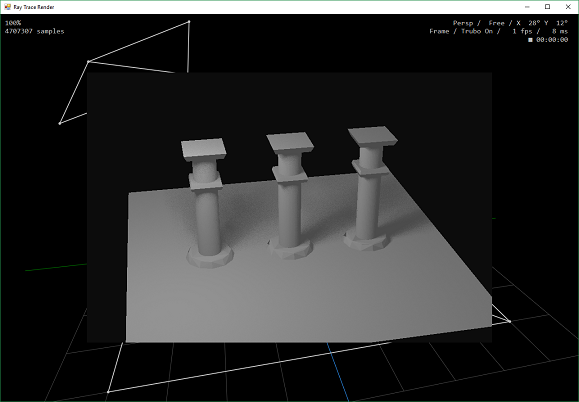
Task: Click the 00:00:00 elapsed timer
Action: coord(552,40)
